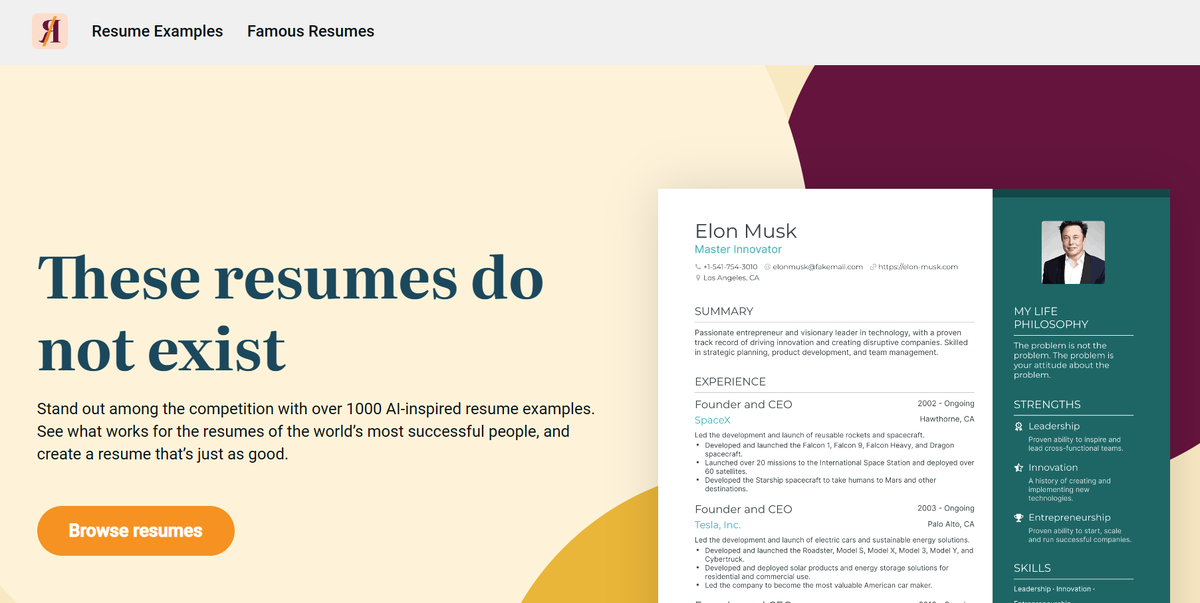
Task: Click the 'Stand out among the competition' paragraph
Action: coord(316,431)
